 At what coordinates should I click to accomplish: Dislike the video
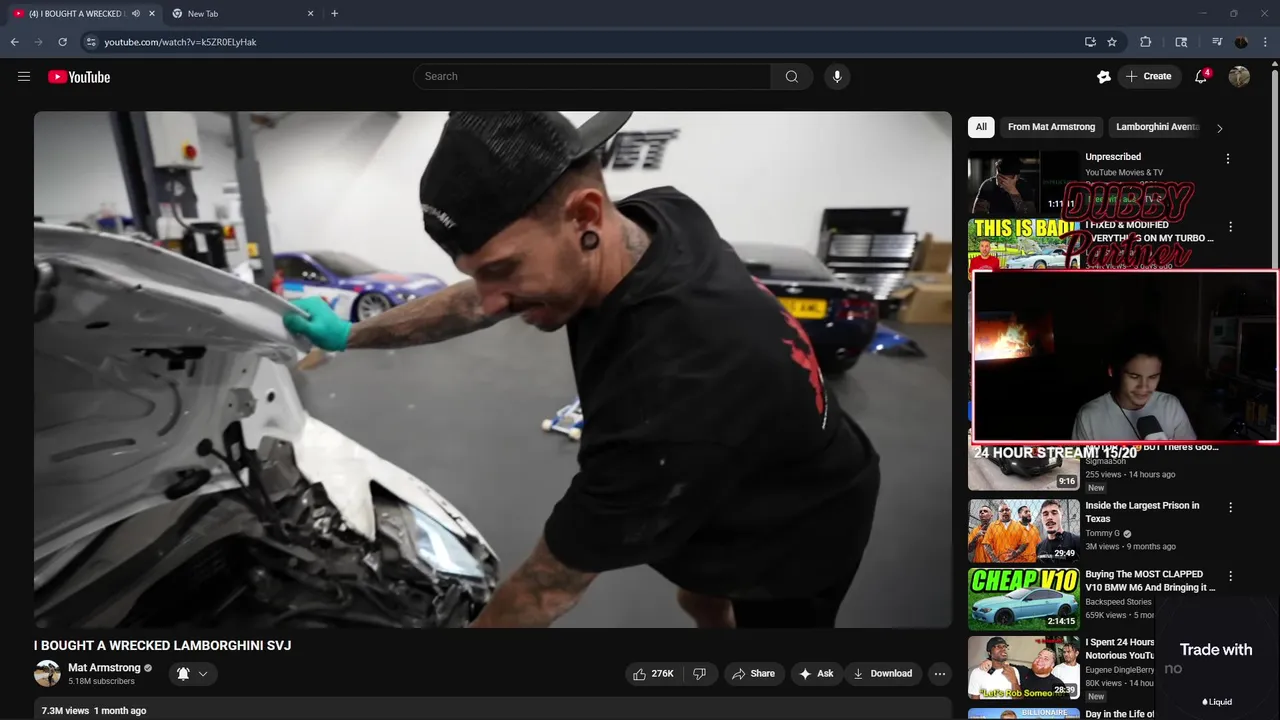[x=700, y=674]
